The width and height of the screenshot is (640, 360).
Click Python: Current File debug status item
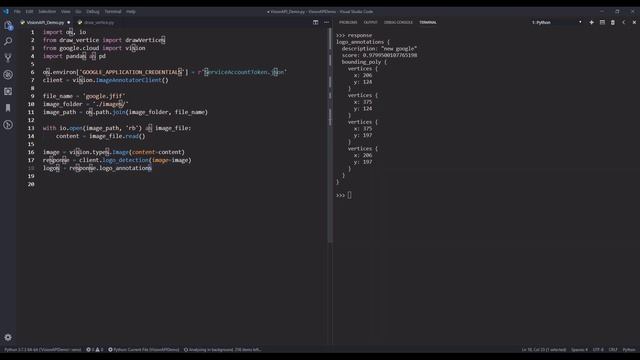pos(144,350)
